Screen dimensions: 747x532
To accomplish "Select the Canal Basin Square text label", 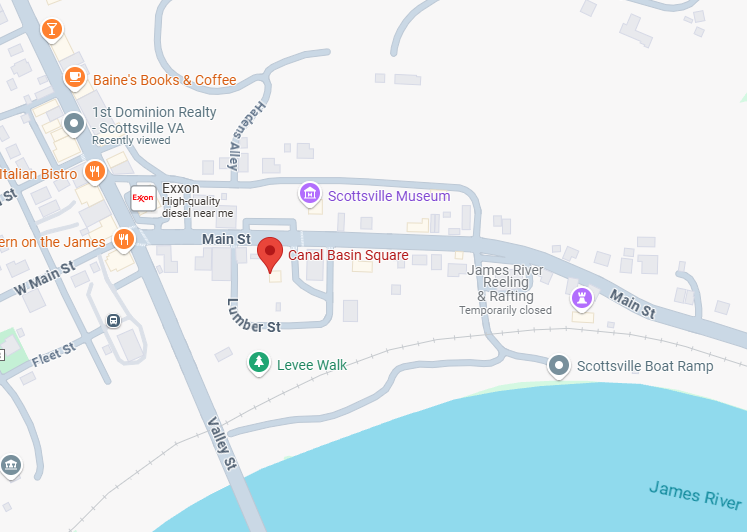I will pyautogui.click(x=348, y=255).
